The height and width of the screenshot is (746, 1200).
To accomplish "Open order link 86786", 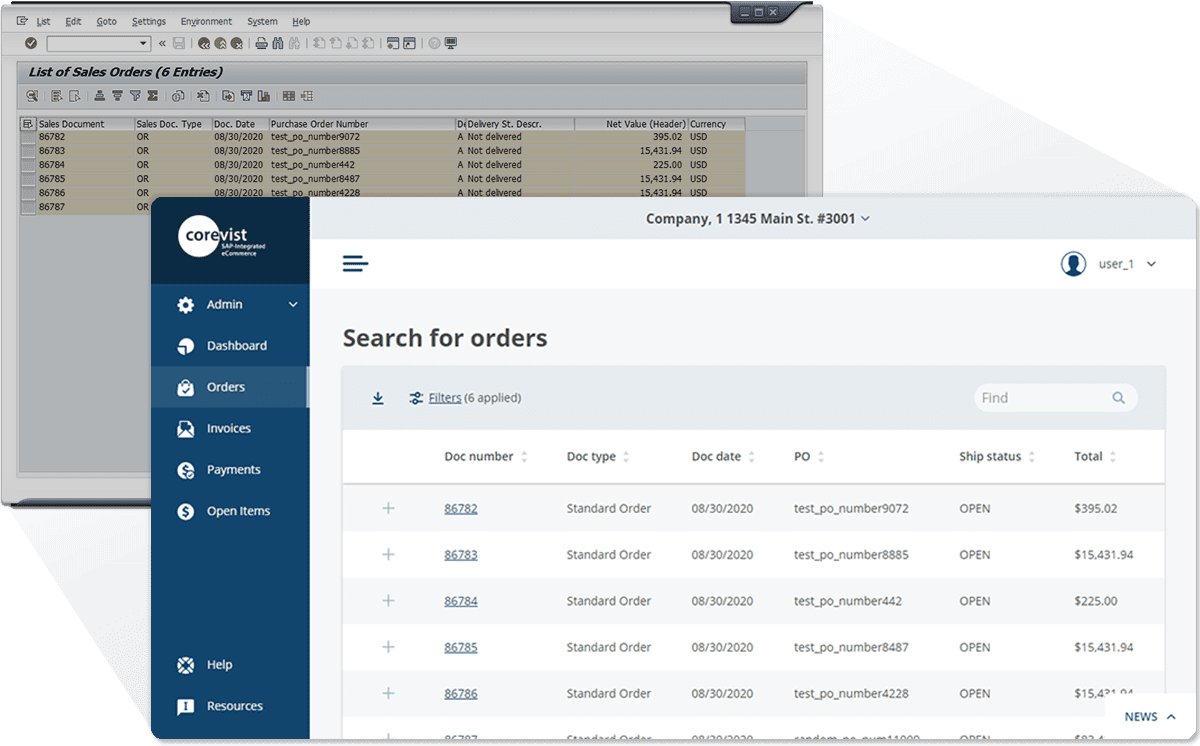I will [461, 693].
